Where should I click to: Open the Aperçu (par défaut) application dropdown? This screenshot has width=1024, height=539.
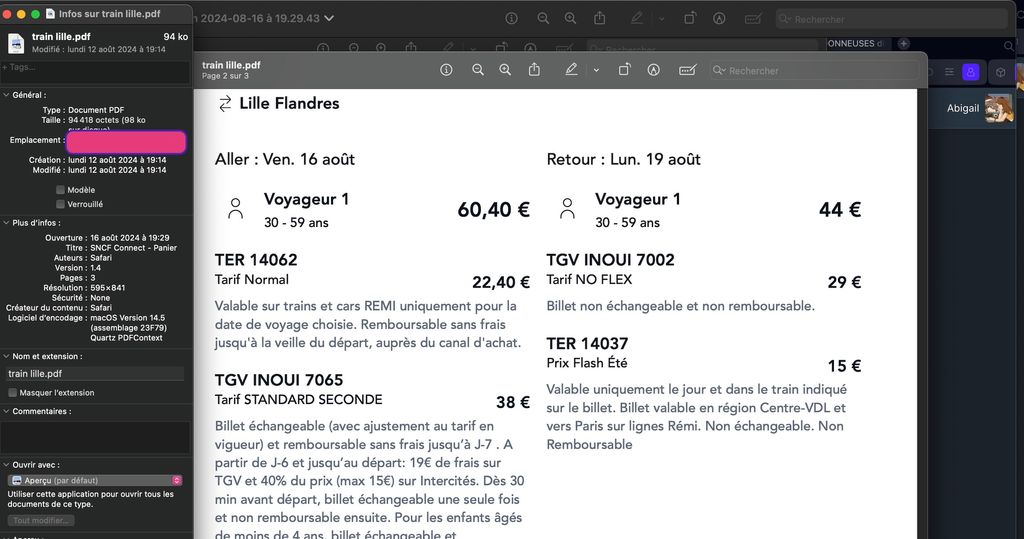pyautogui.click(x=95, y=480)
